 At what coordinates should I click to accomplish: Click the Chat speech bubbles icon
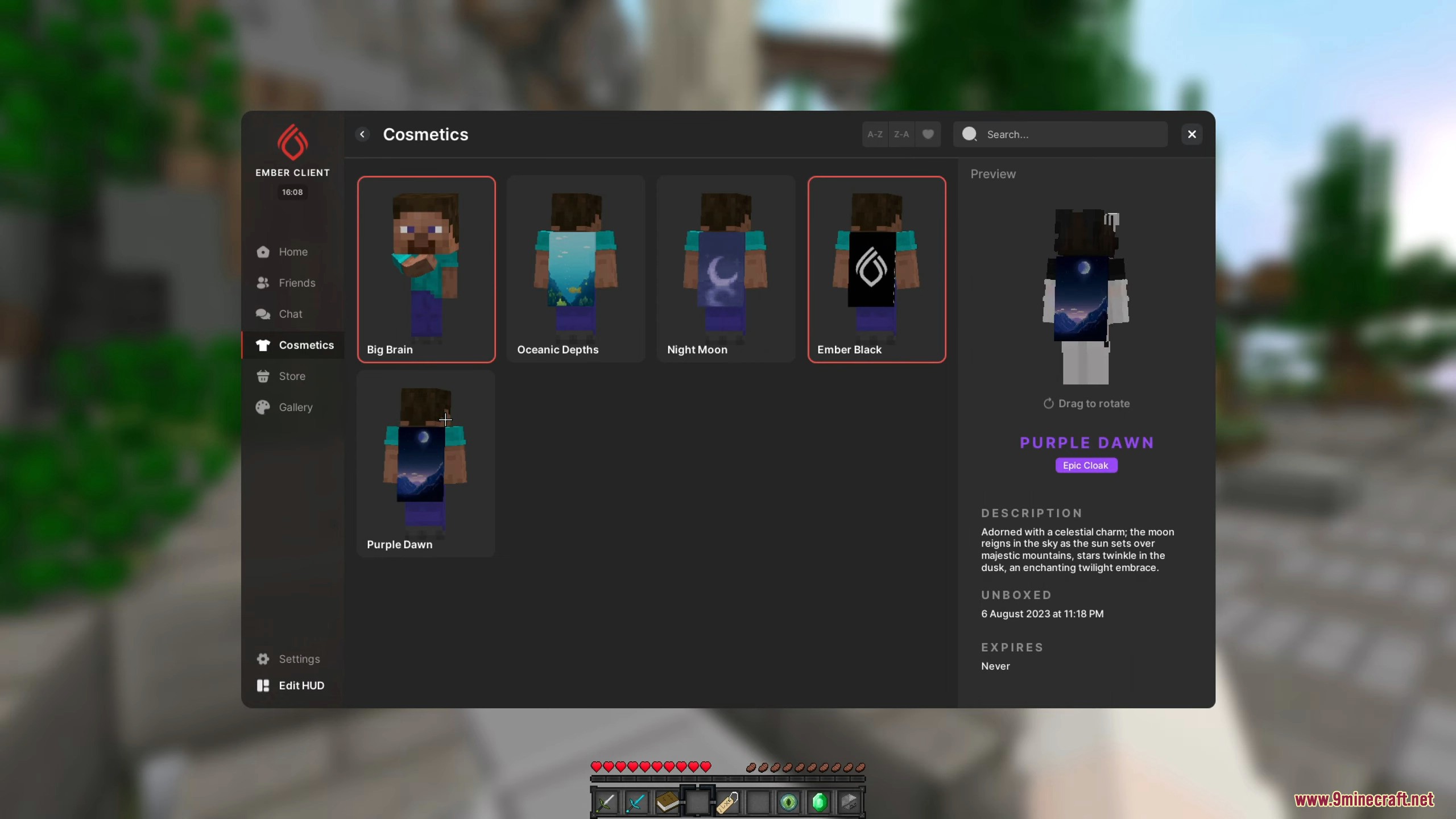click(x=263, y=314)
